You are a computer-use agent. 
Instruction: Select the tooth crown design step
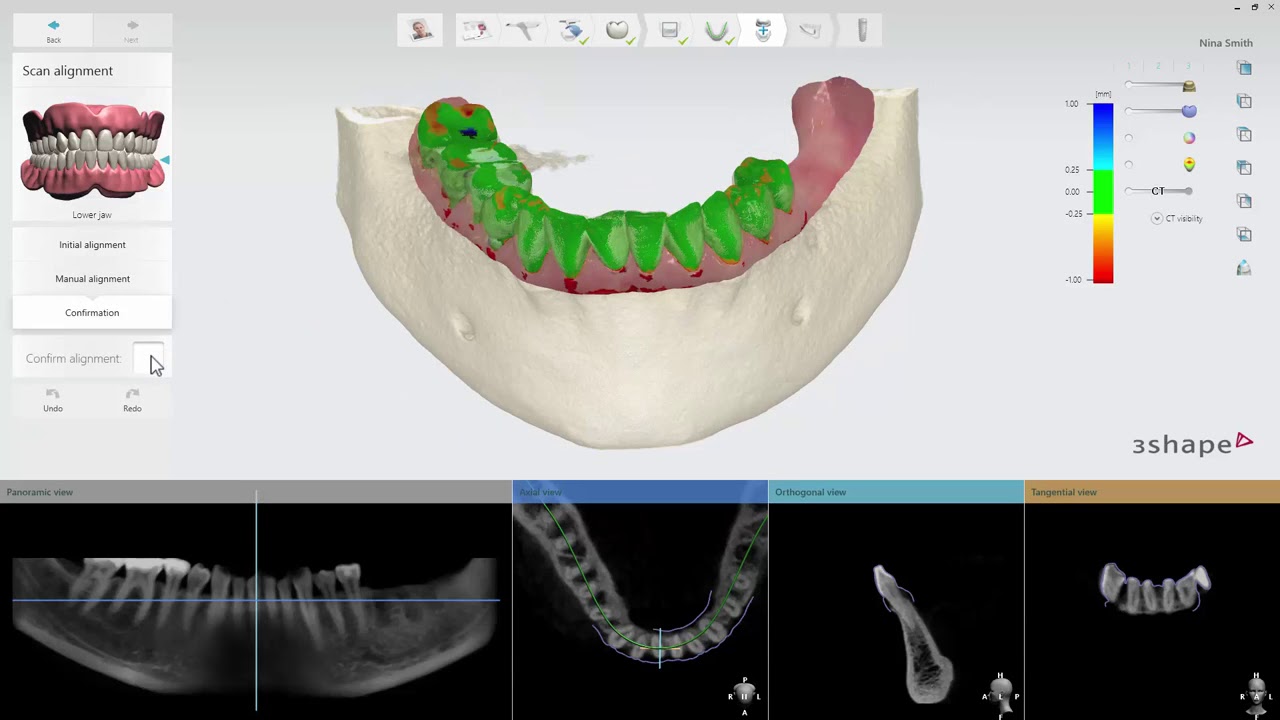tap(618, 30)
